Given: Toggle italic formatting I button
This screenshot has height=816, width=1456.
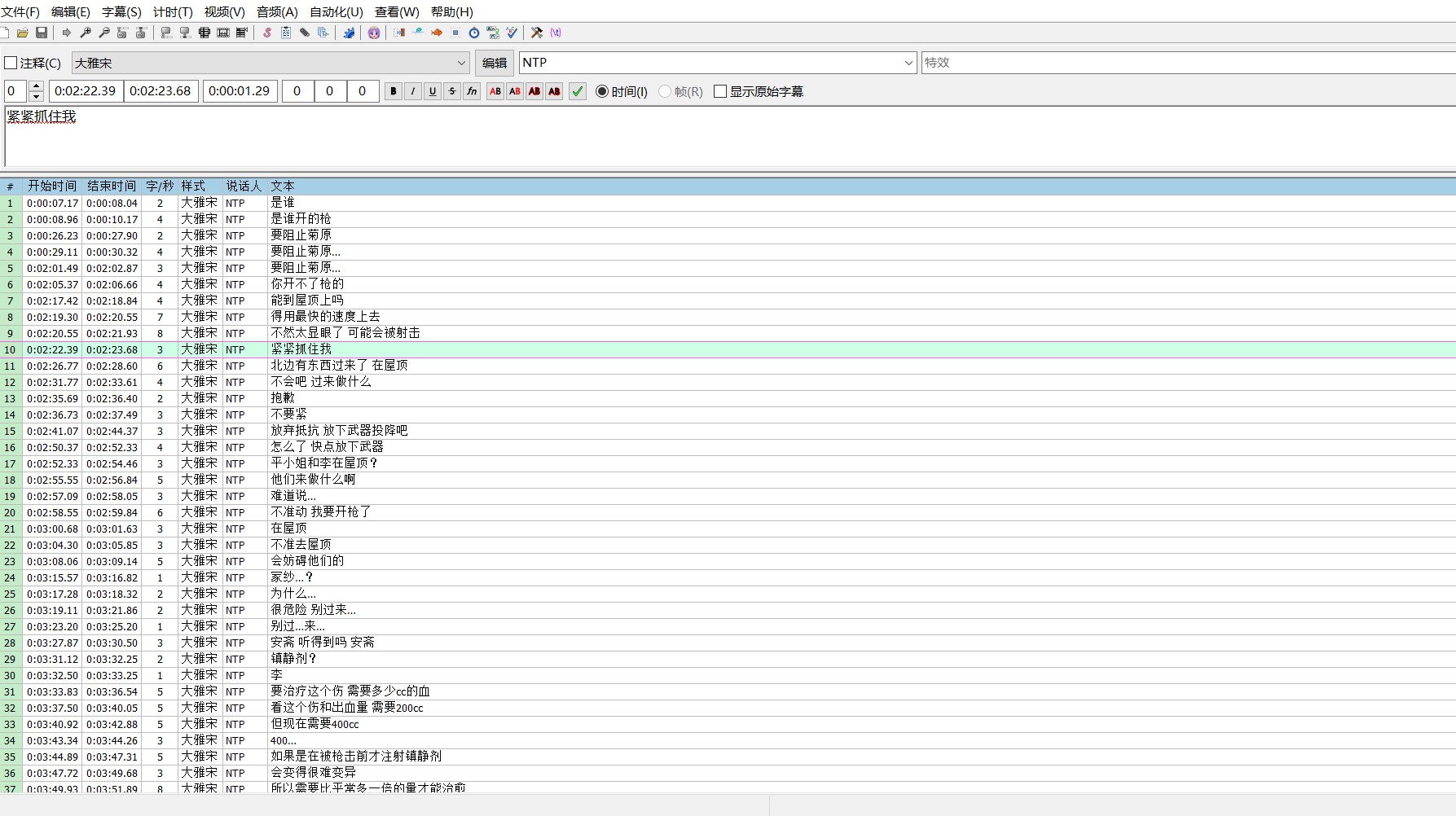Looking at the screenshot, I should 413,91.
